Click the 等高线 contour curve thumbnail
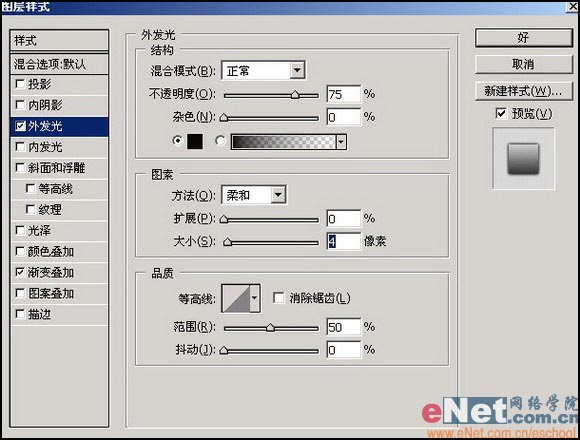 (236, 298)
